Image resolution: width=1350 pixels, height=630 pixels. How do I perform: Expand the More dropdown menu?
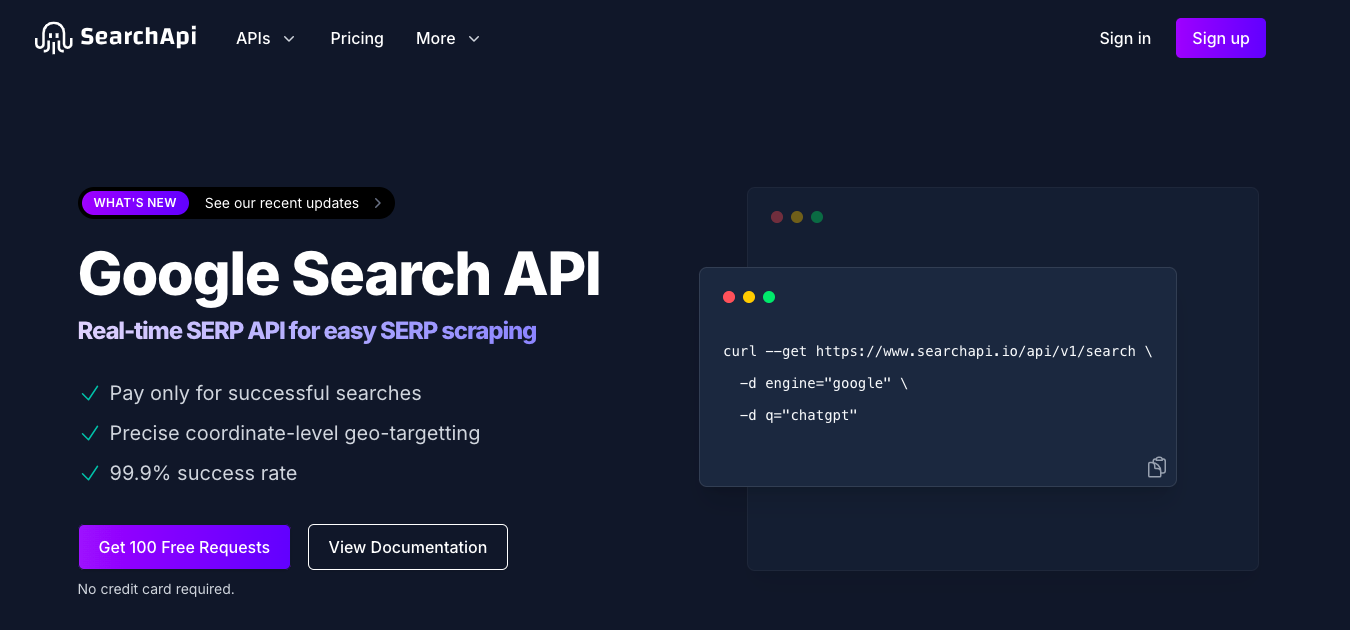pyautogui.click(x=448, y=38)
